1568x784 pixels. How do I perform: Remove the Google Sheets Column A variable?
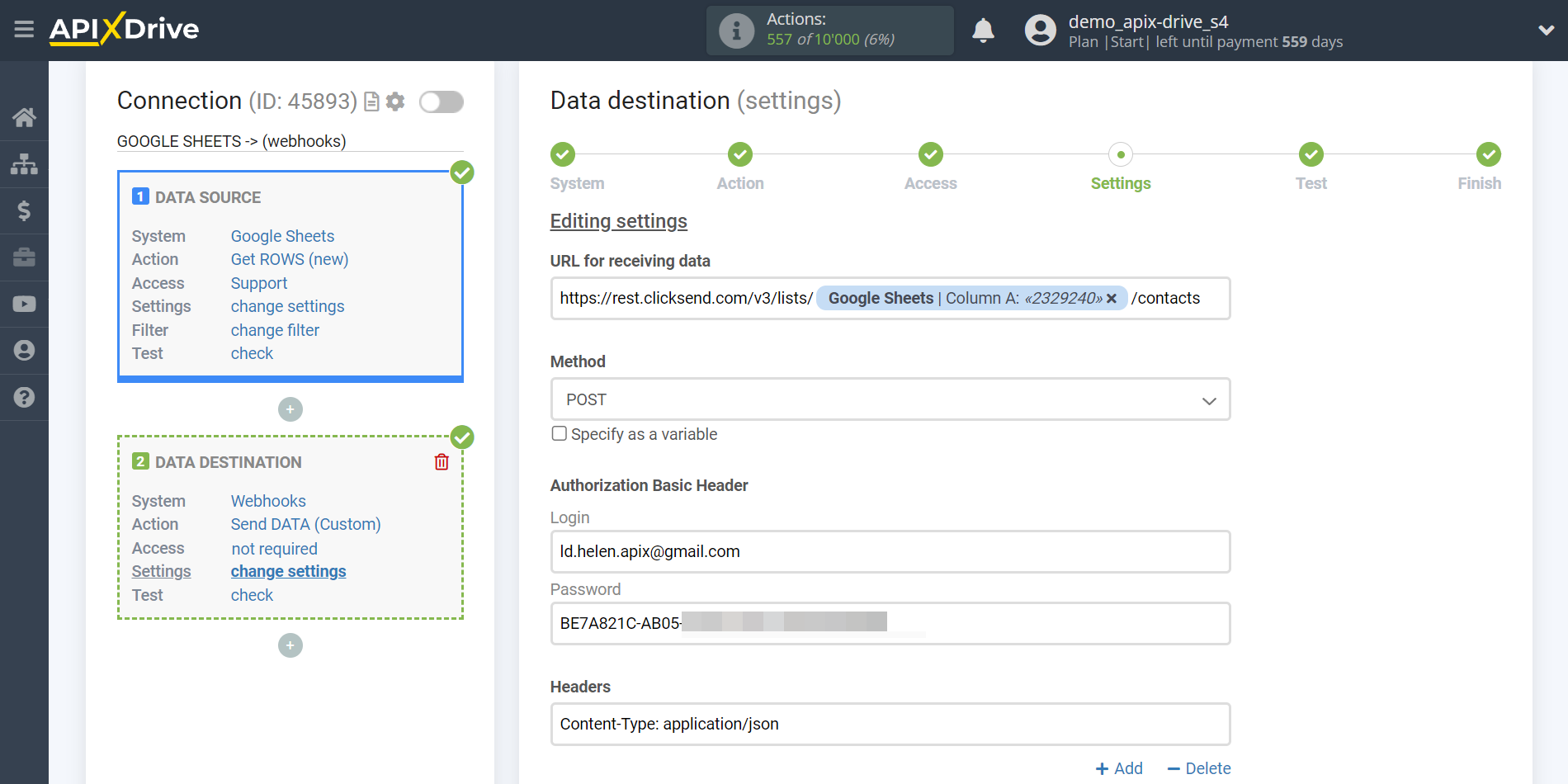click(x=1112, y=299)
